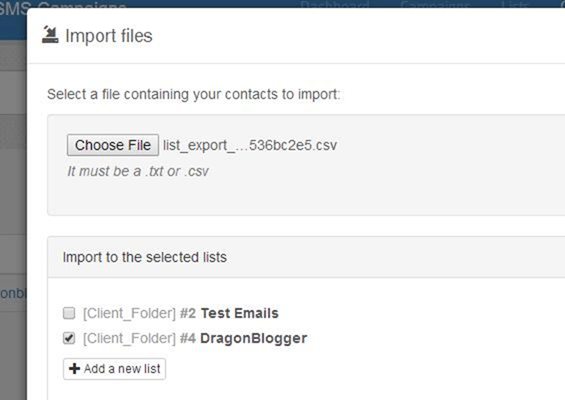
Task: Click the Import to the selected lists header
Action: (x=144, y=257)
